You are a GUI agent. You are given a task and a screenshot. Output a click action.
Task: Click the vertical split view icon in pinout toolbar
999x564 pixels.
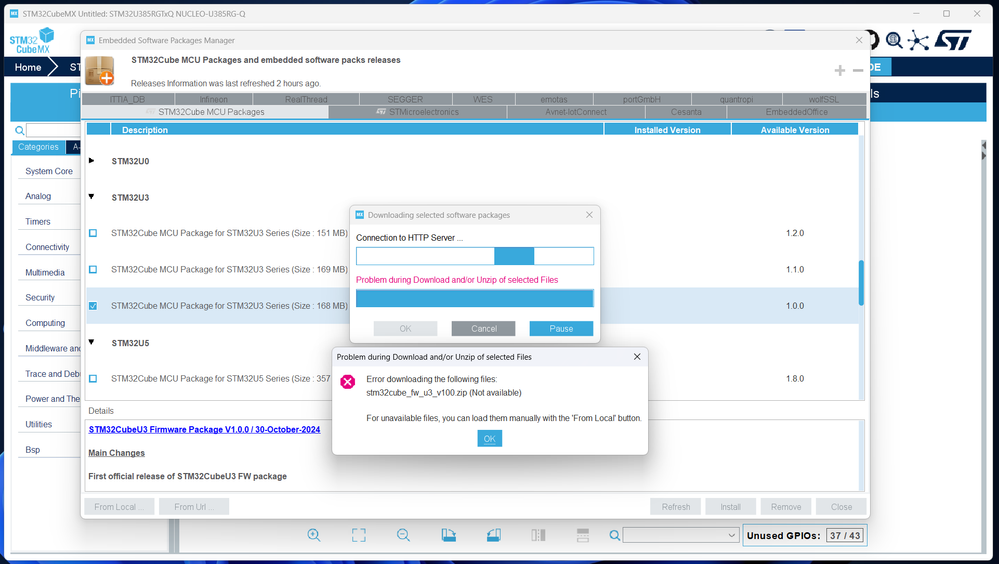pos(538,535)
